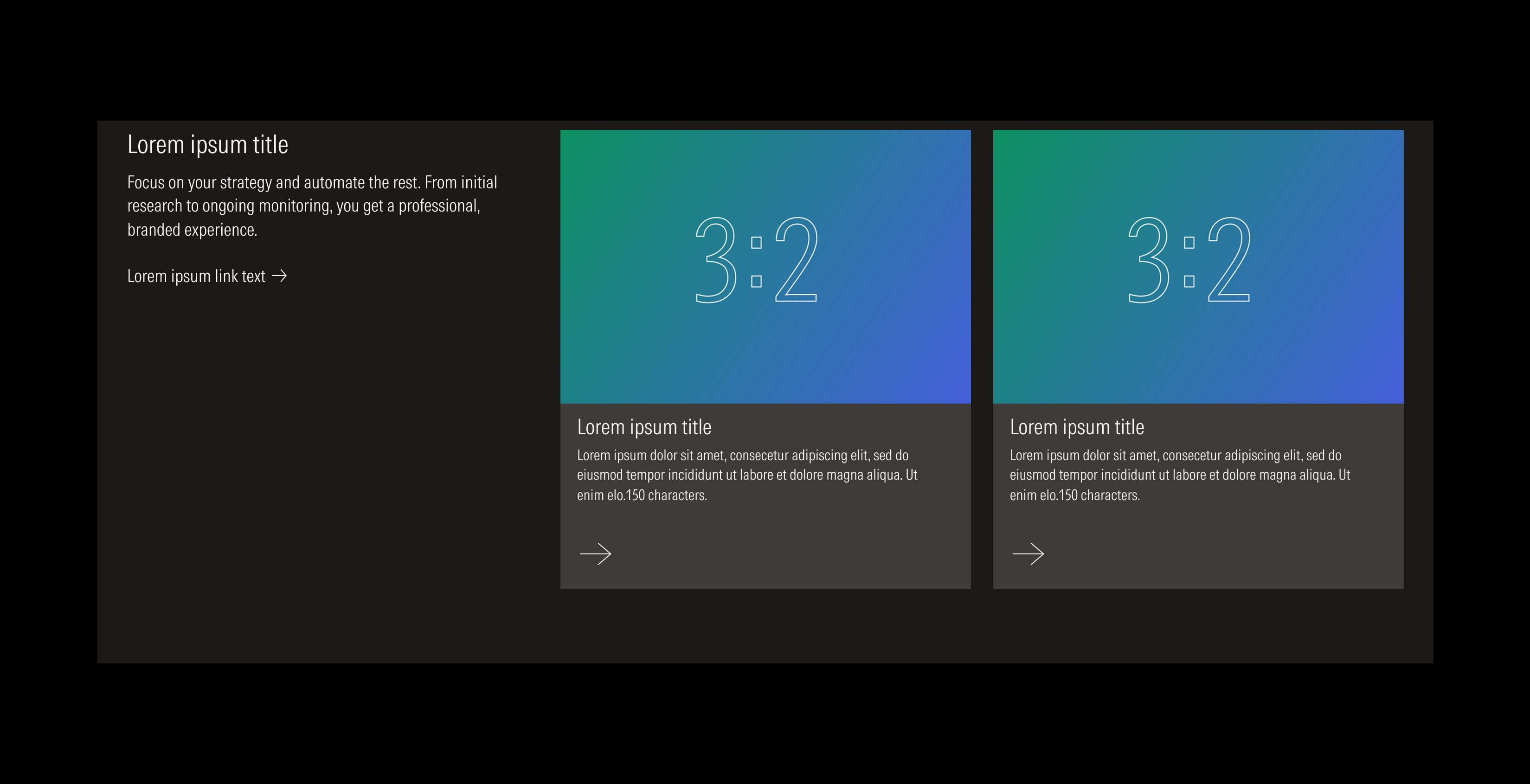
Task: Click the left card's 'Lorem ipsum title' heading
Action: pyautogui.click(x=645, y=427)
